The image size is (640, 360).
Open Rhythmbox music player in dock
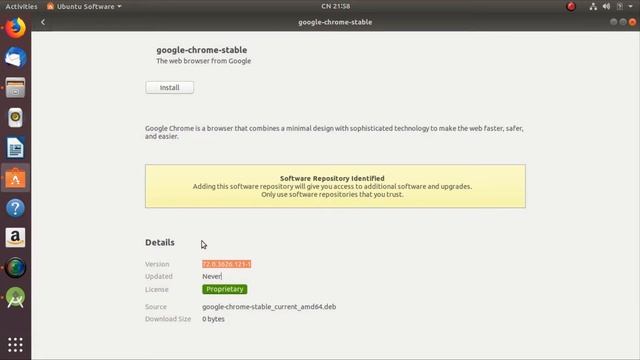point(16,118)
